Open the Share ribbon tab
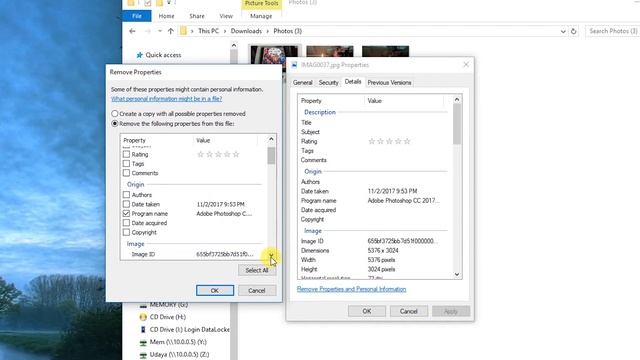This screenshot has width=640, height=360. pyautogui.click(x=197, y=16)
